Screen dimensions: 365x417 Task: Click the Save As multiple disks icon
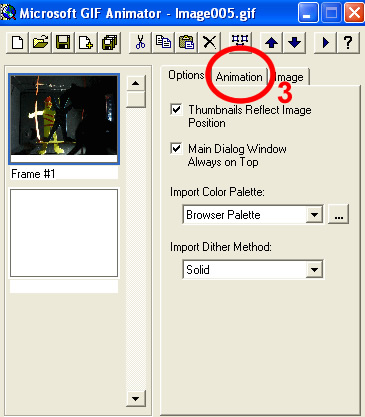click(x=109, y=43)
